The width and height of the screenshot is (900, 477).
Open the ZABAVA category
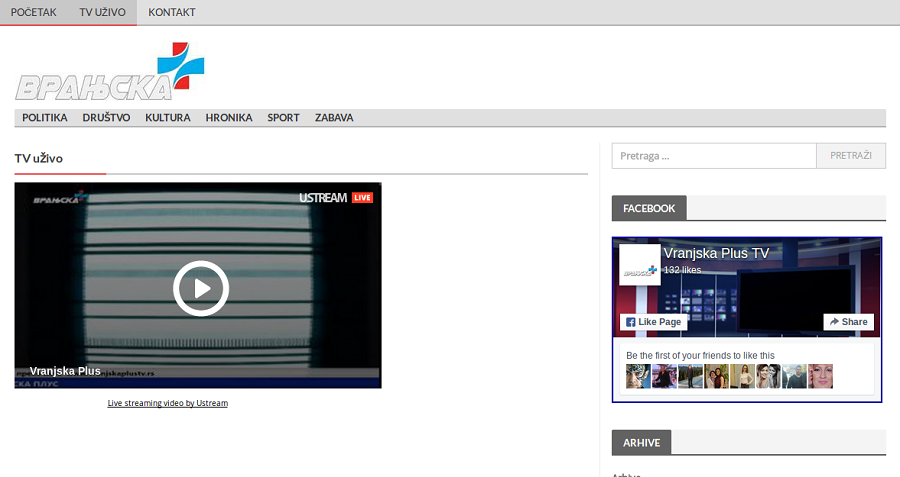pyautogui.click(x=334, y=118)
